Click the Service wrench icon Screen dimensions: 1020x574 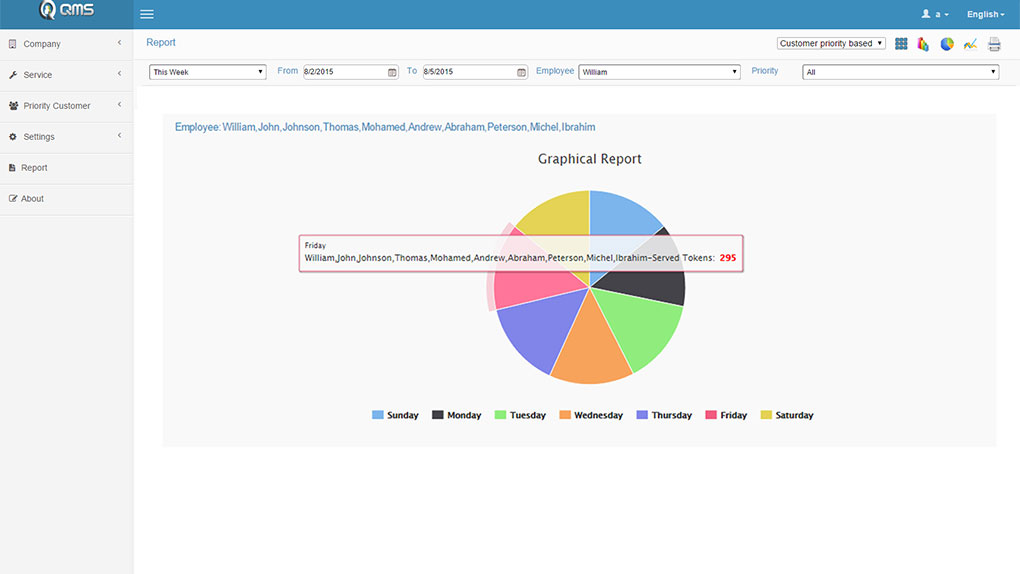pyautogui.click(x=13, y=75)
